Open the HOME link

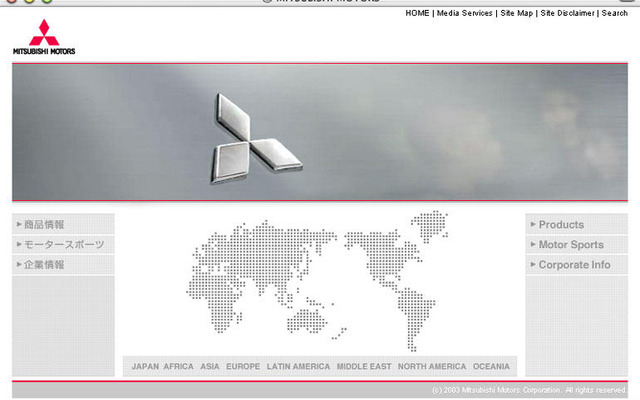coord(417,13)
